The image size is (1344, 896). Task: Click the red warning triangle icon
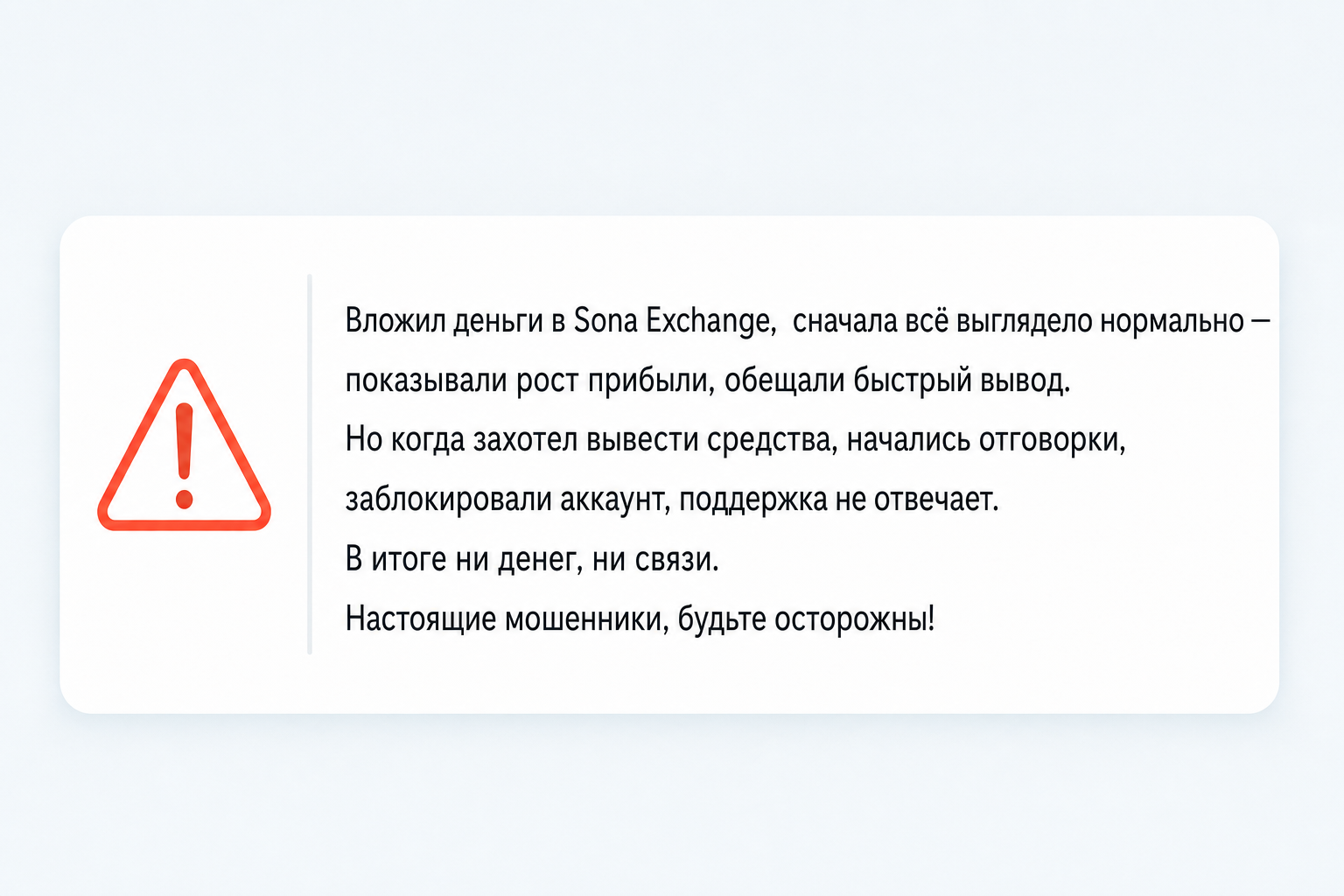coord(184,445)
